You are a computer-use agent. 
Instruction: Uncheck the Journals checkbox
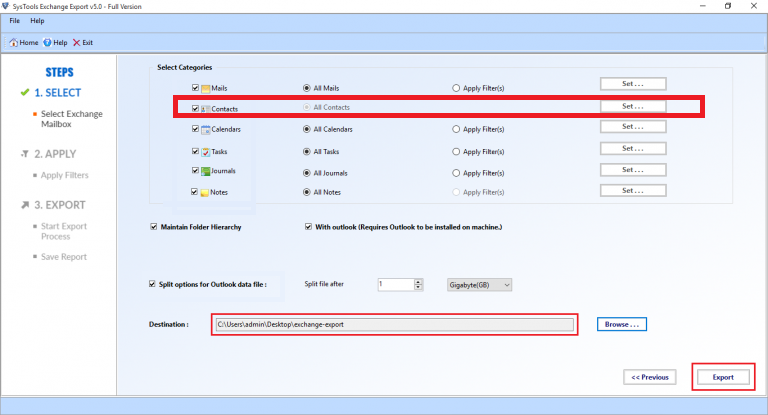tap(195, 171)
